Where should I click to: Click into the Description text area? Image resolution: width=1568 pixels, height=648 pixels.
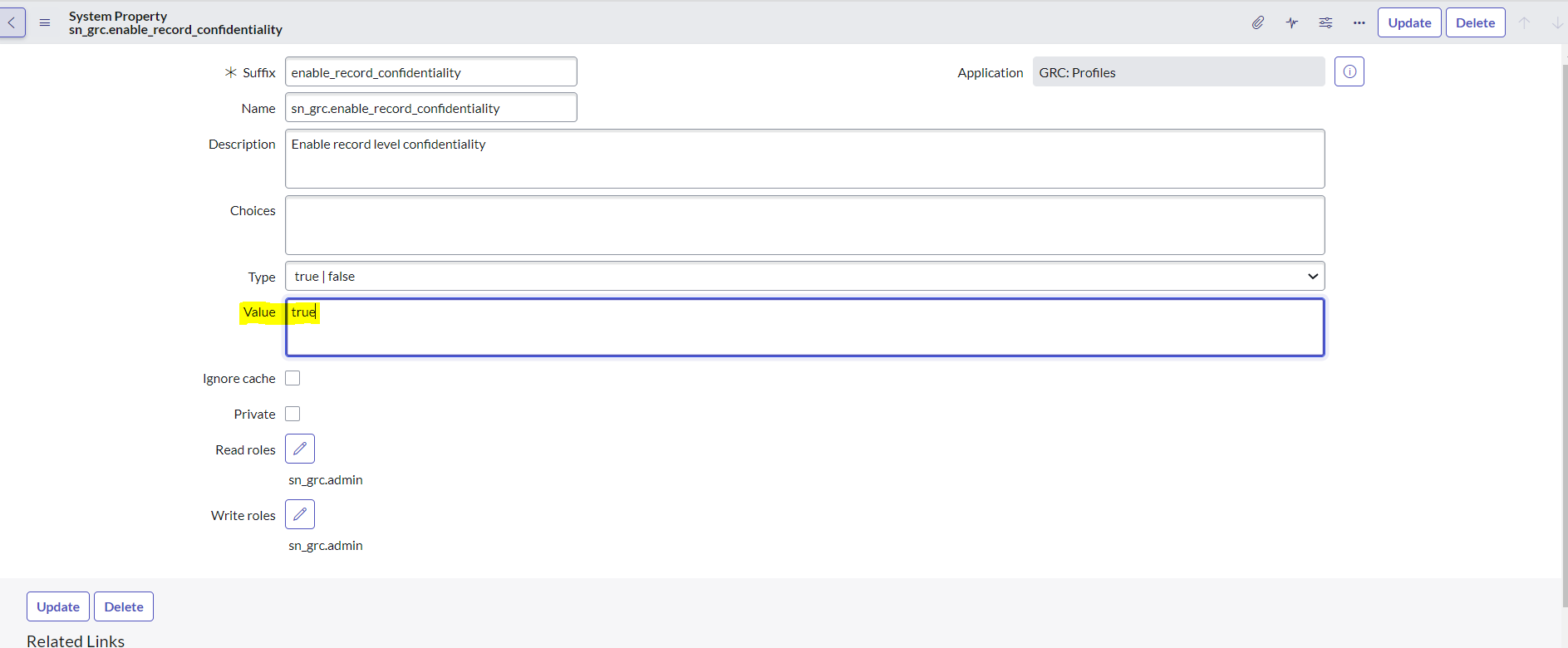[x=804, y=159]
